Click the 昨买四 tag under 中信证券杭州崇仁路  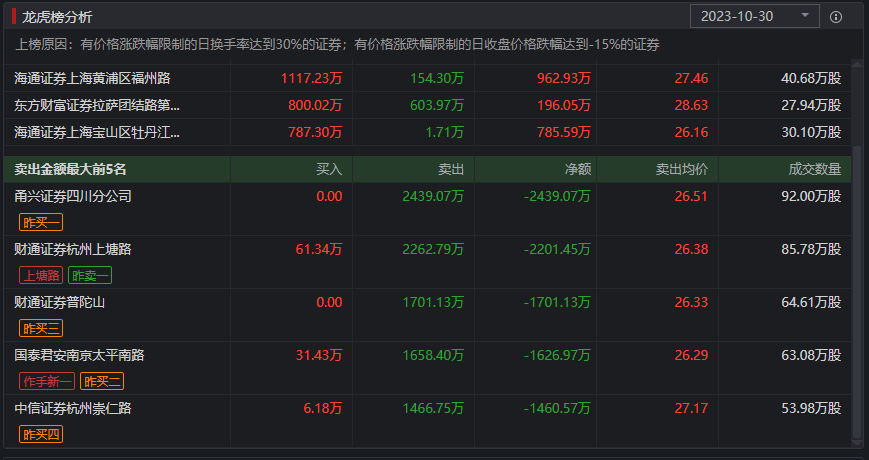coord(41,434)
